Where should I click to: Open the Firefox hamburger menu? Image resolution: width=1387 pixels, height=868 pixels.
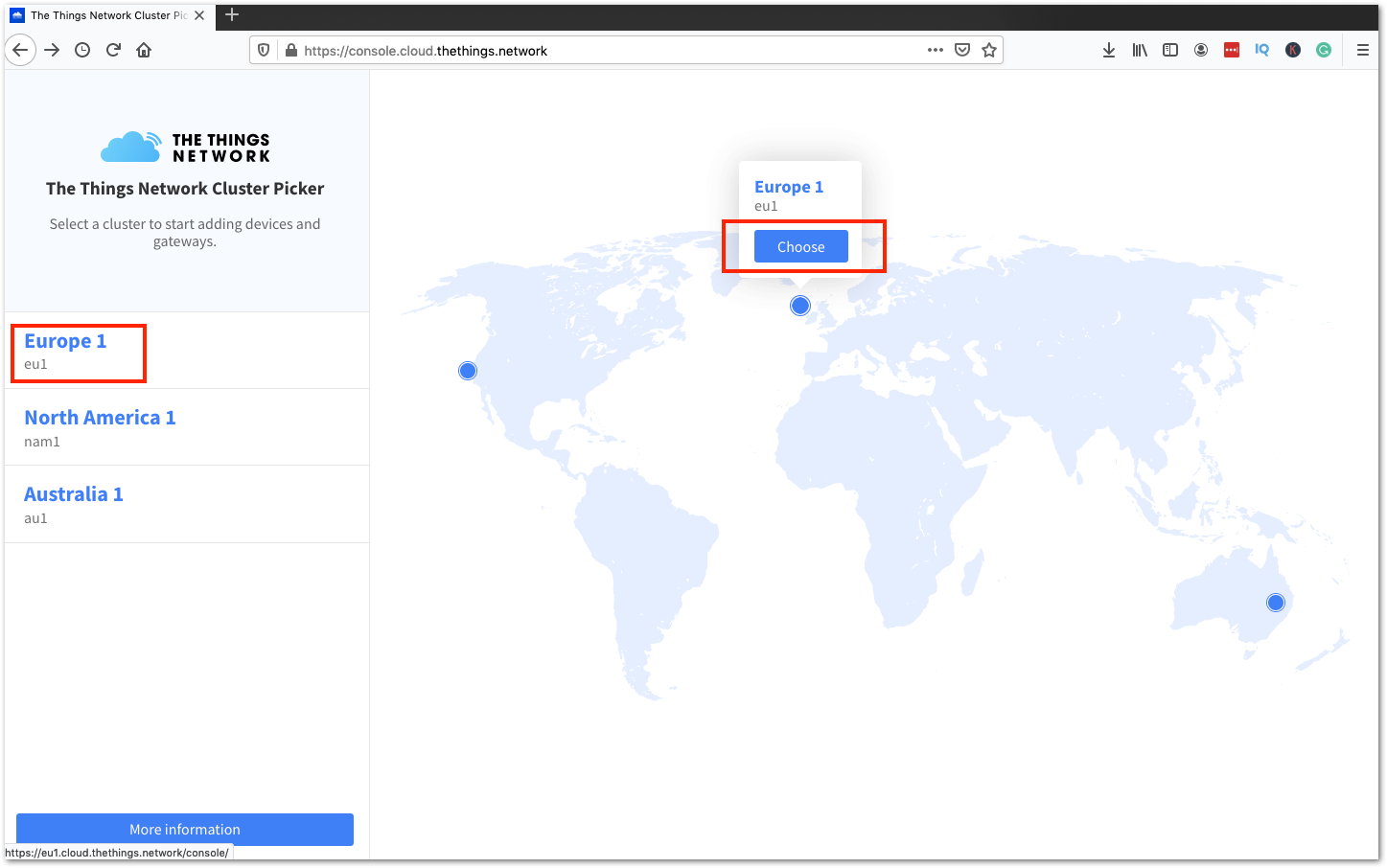(1362, 50)
